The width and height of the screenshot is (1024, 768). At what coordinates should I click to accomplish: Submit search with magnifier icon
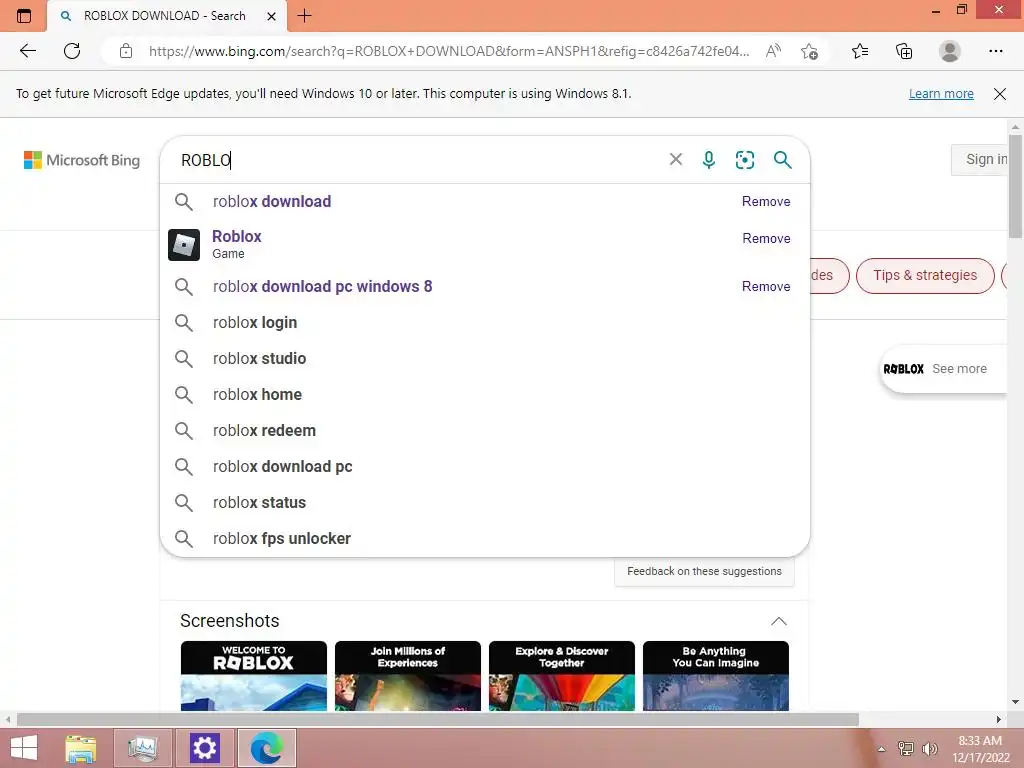point(782,159)
